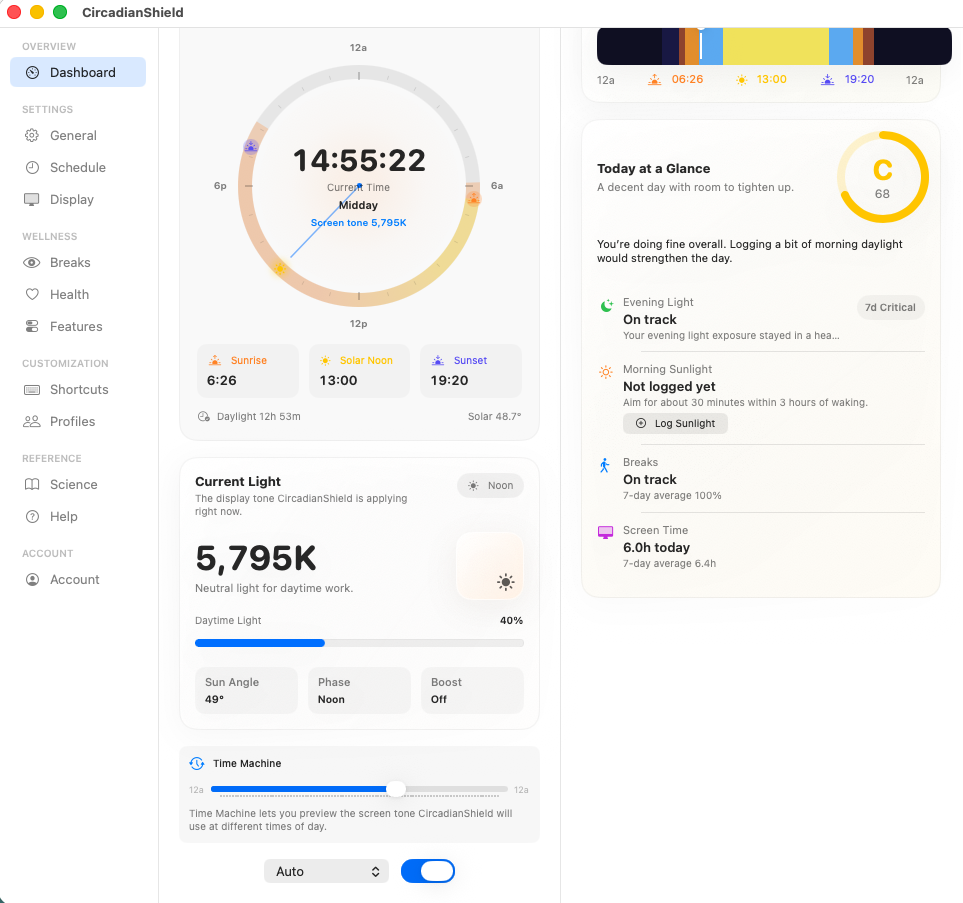Select Schedule in the sidebar
This screenshot has height=903, width=963.
(33, 167)
